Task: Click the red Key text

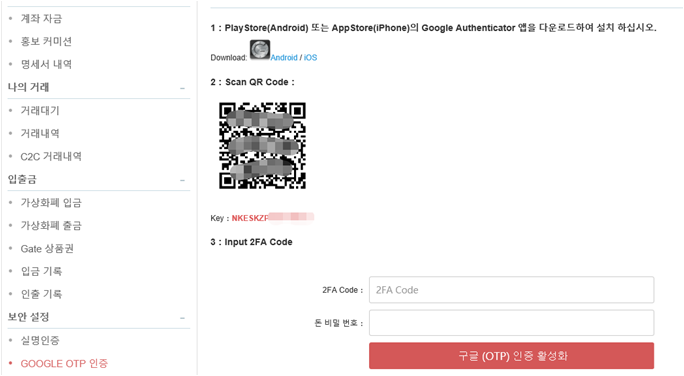Action: coord(250,218)
